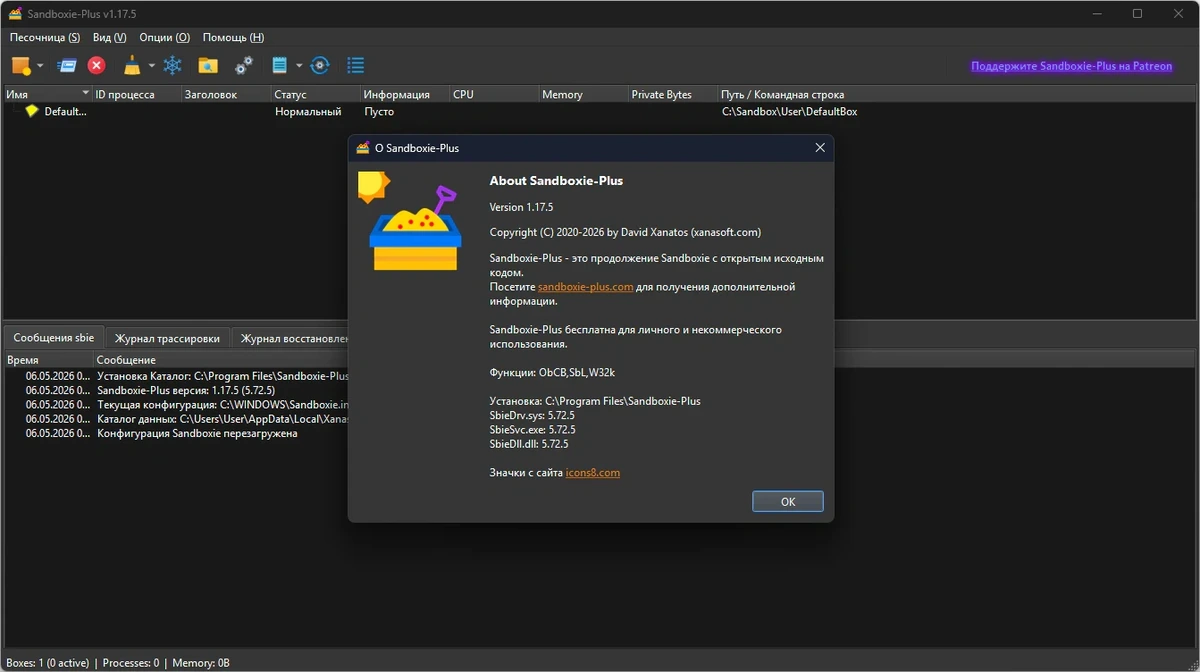Click the SbieSvc.exe: 5.72.5 line
This screenshot has width=1200, height=672.
532,429
